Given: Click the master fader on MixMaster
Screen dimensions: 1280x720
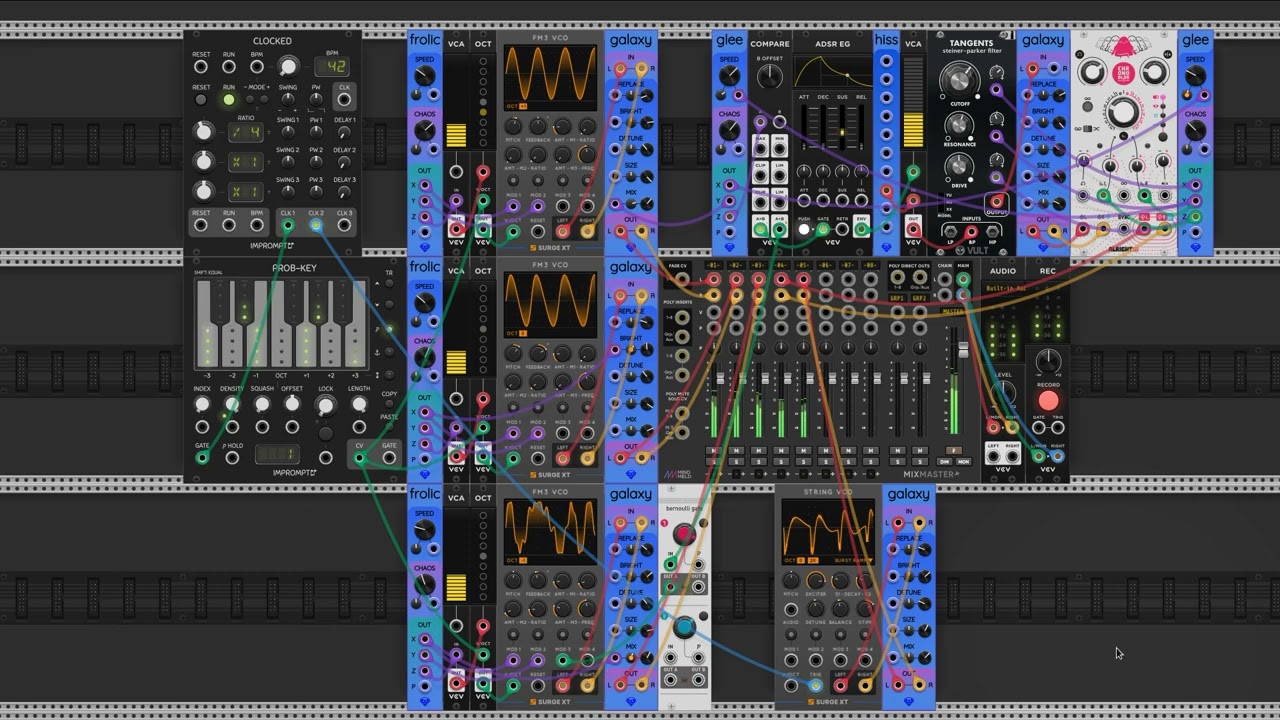Looking at the screenshot, I should pyautogui.click(x=963, y=352).
